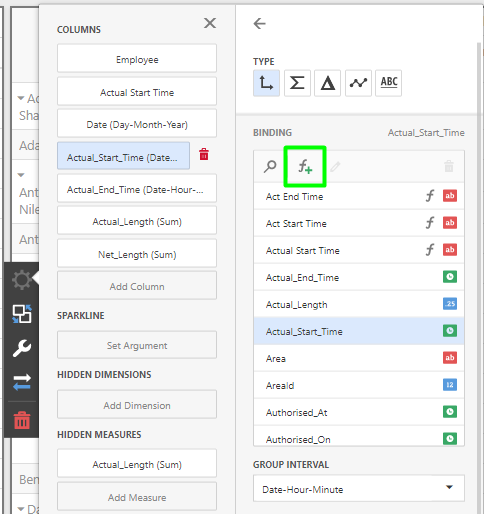Open the wrench options in sidebar
The height and width of the screenshot is (514, 484).
tap(22, 348)
